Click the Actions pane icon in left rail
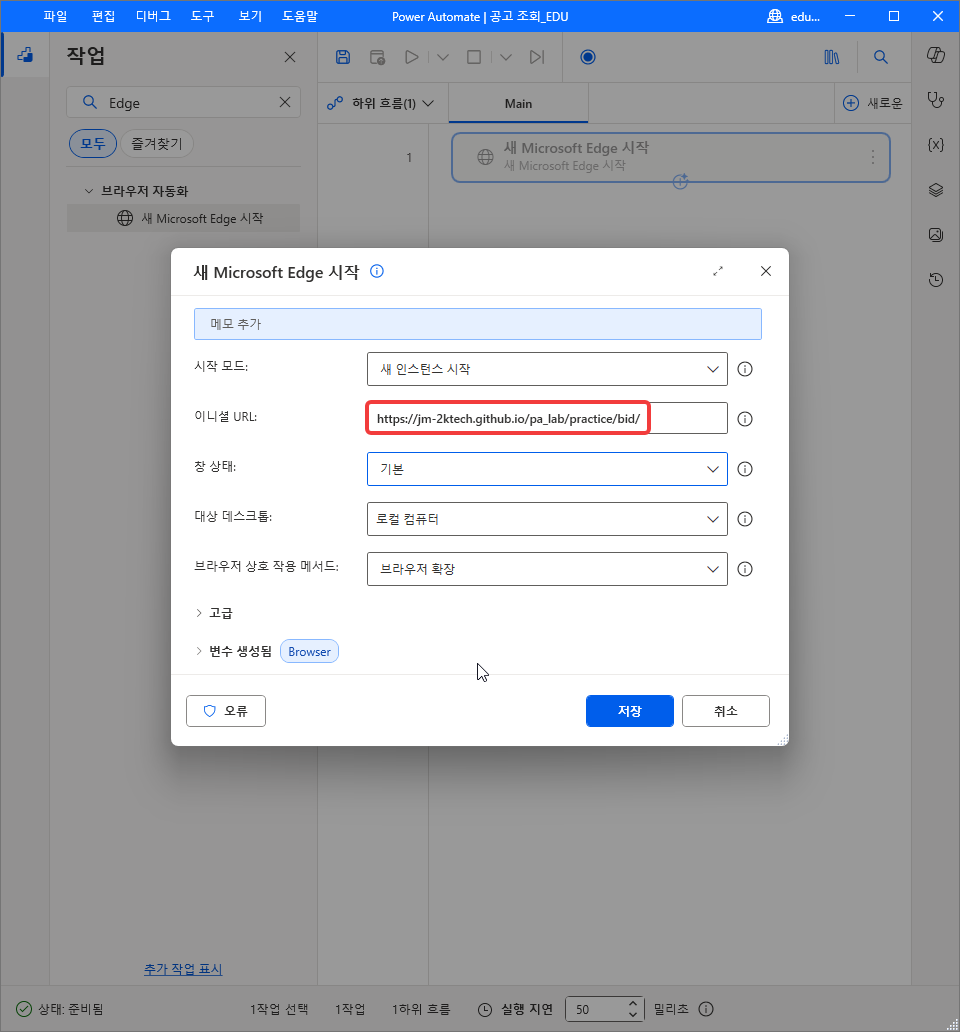The width and height of the screenshot is (960, 1032). click(25, 55)
